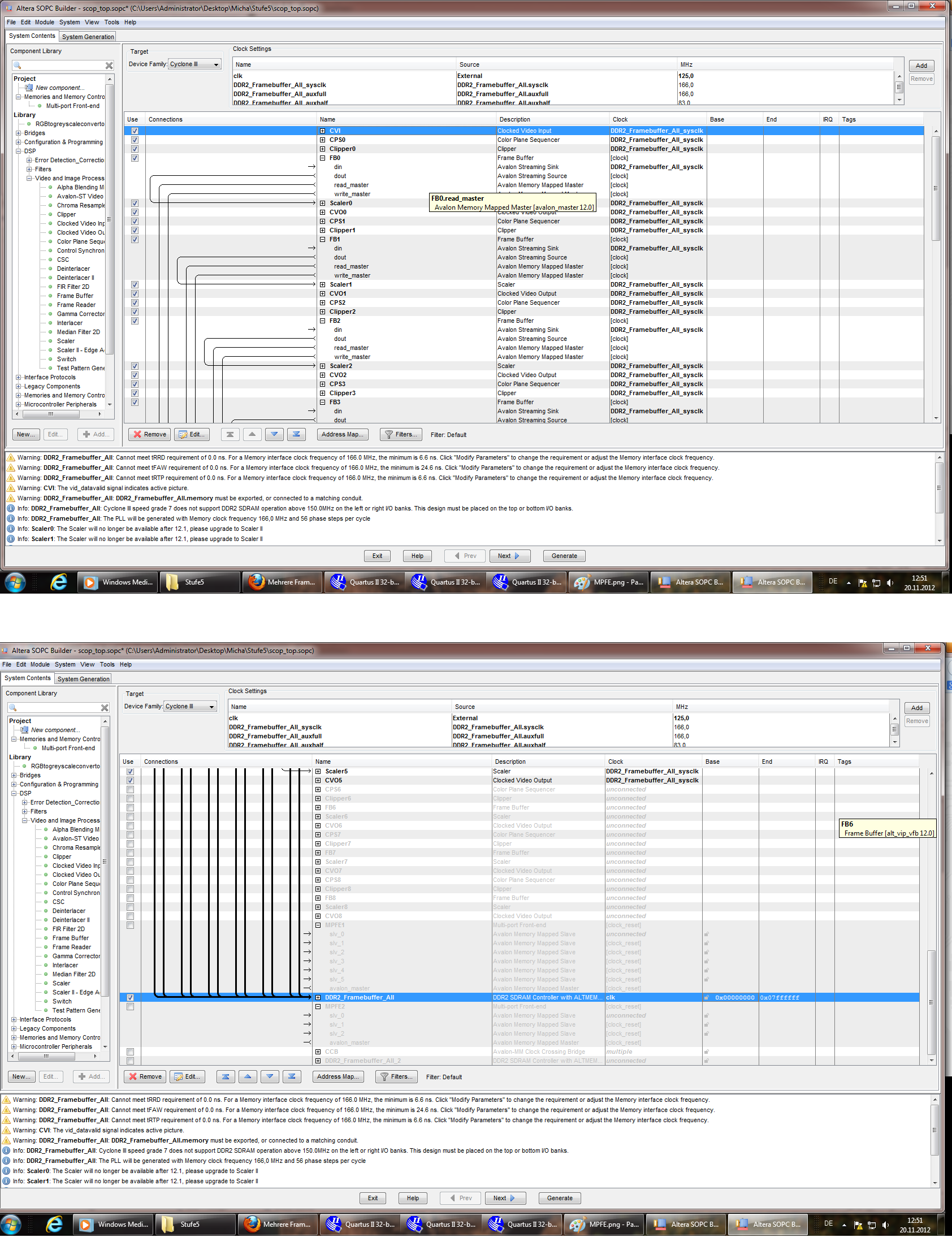The image size is (952, 1246).
Task: Expand Scaler1 module row in upper window
Action: pyautogui.click(x=322, y=285)
